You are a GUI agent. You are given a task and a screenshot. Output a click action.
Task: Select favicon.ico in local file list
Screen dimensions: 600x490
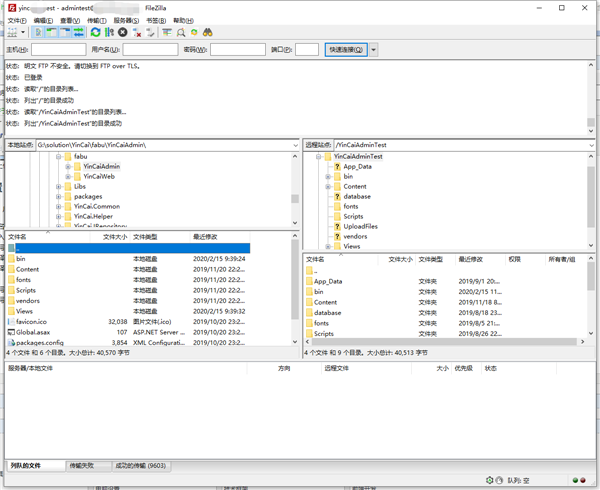(x=32, y=322)
